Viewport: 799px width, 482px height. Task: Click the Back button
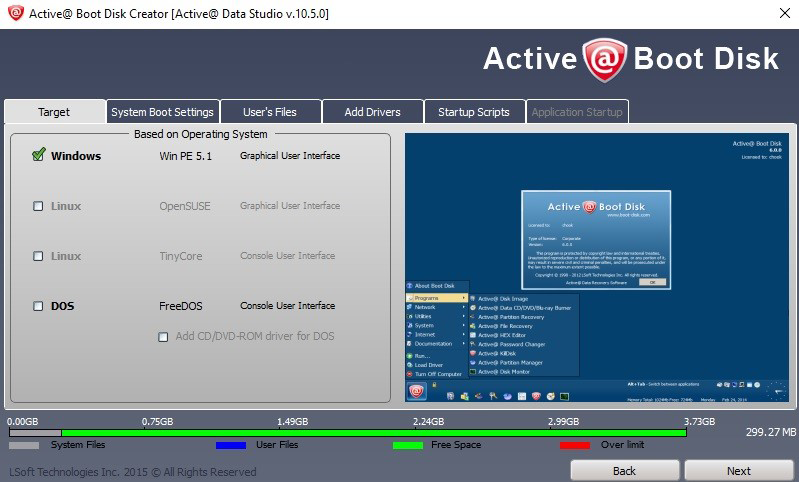click(x=625, y=471)
